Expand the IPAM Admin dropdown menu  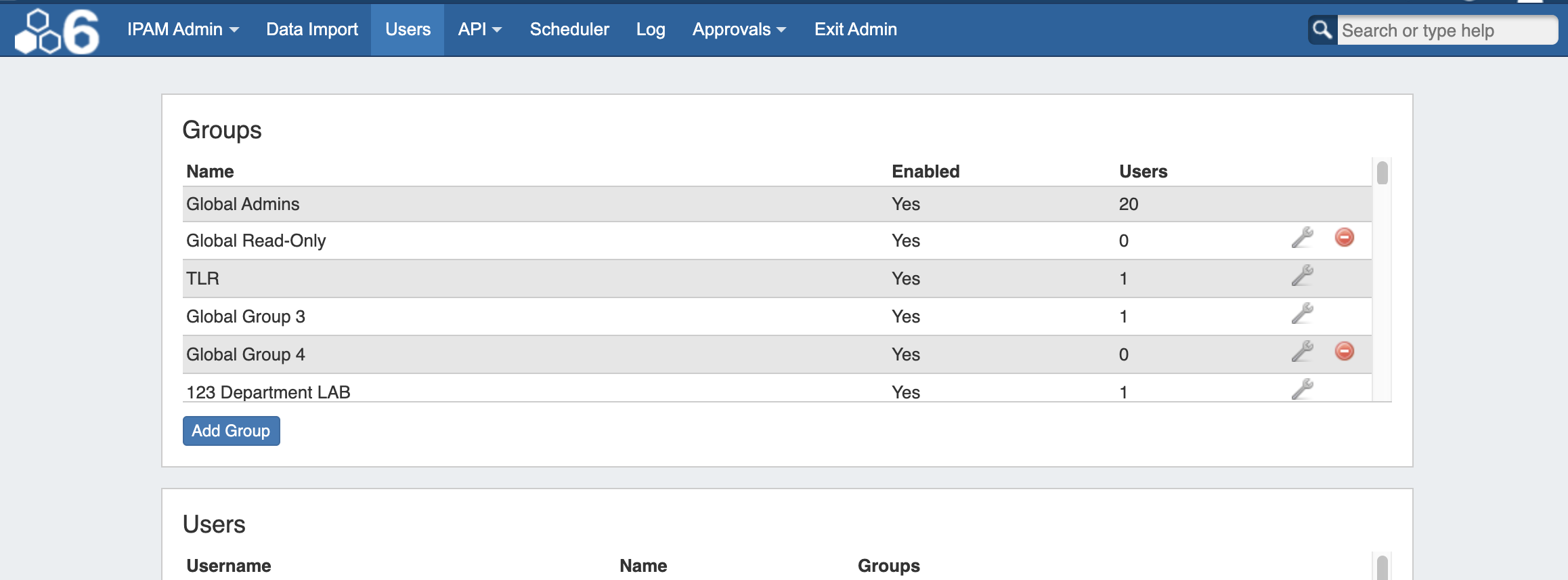click(183, 29)
